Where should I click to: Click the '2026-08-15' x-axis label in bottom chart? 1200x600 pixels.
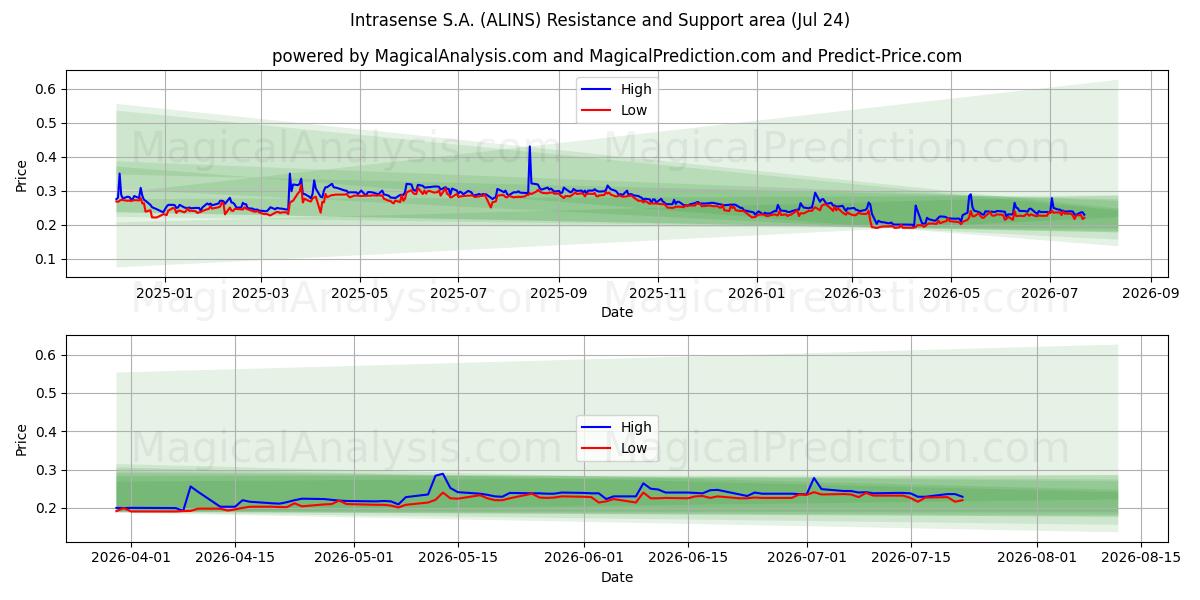tap(1142, 558)
